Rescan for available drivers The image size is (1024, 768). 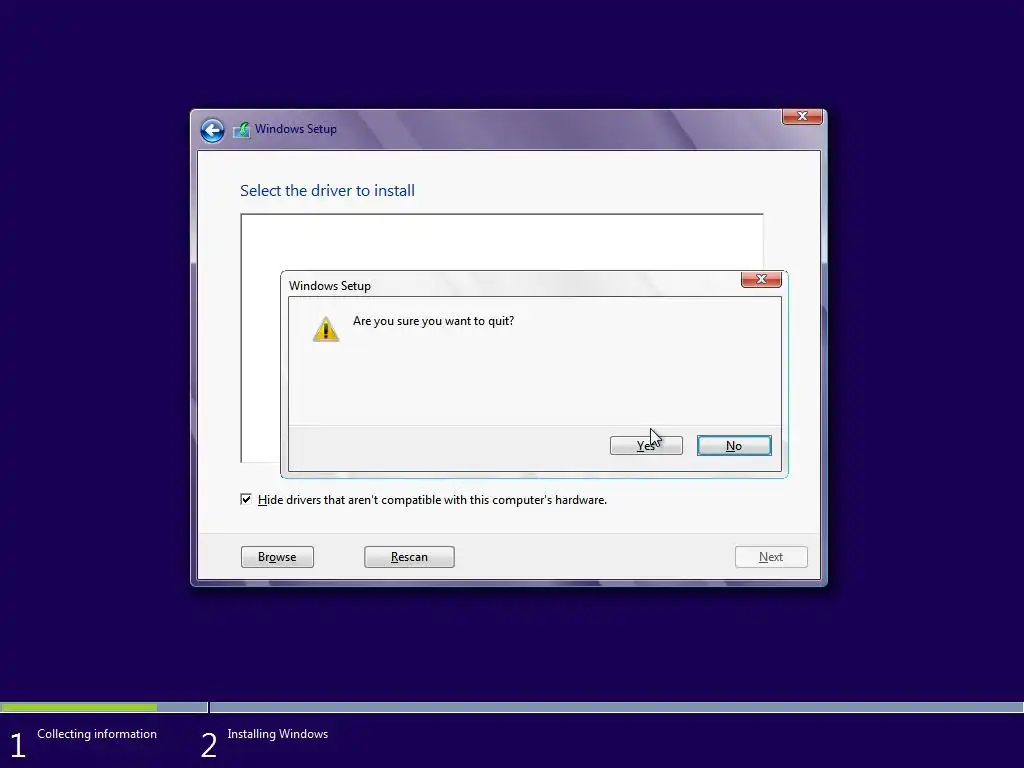(x=409, y=557)
